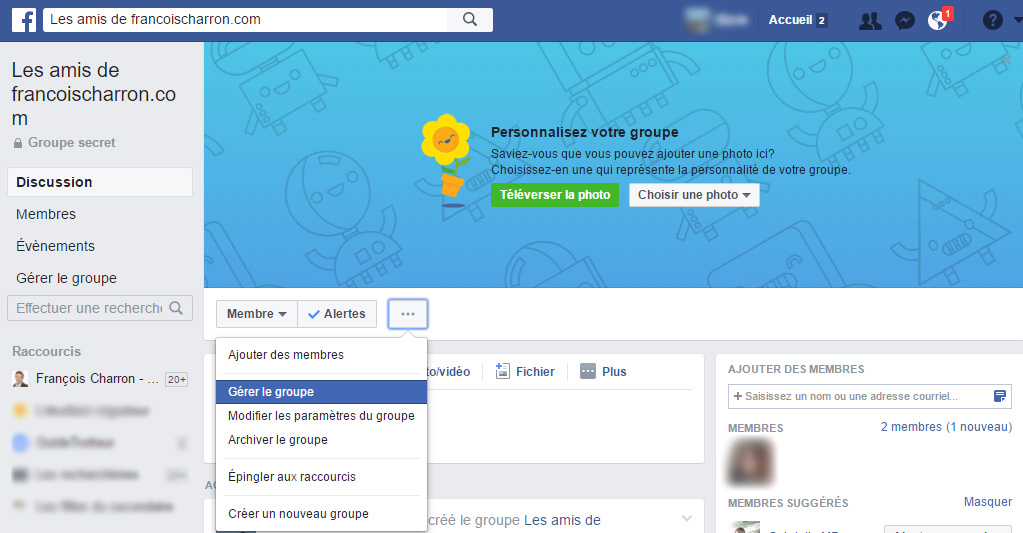Screen dimensions: 1023x533
Task: Open the globe notifications icon
Action: [x=937, y=21]
